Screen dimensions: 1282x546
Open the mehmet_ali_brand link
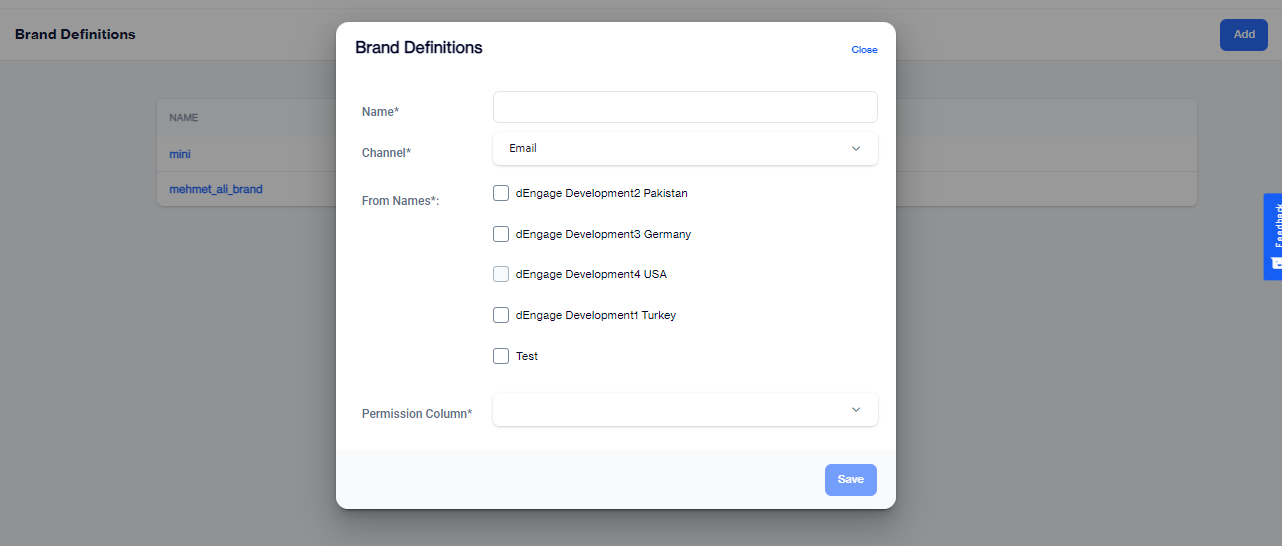point(216,188)
